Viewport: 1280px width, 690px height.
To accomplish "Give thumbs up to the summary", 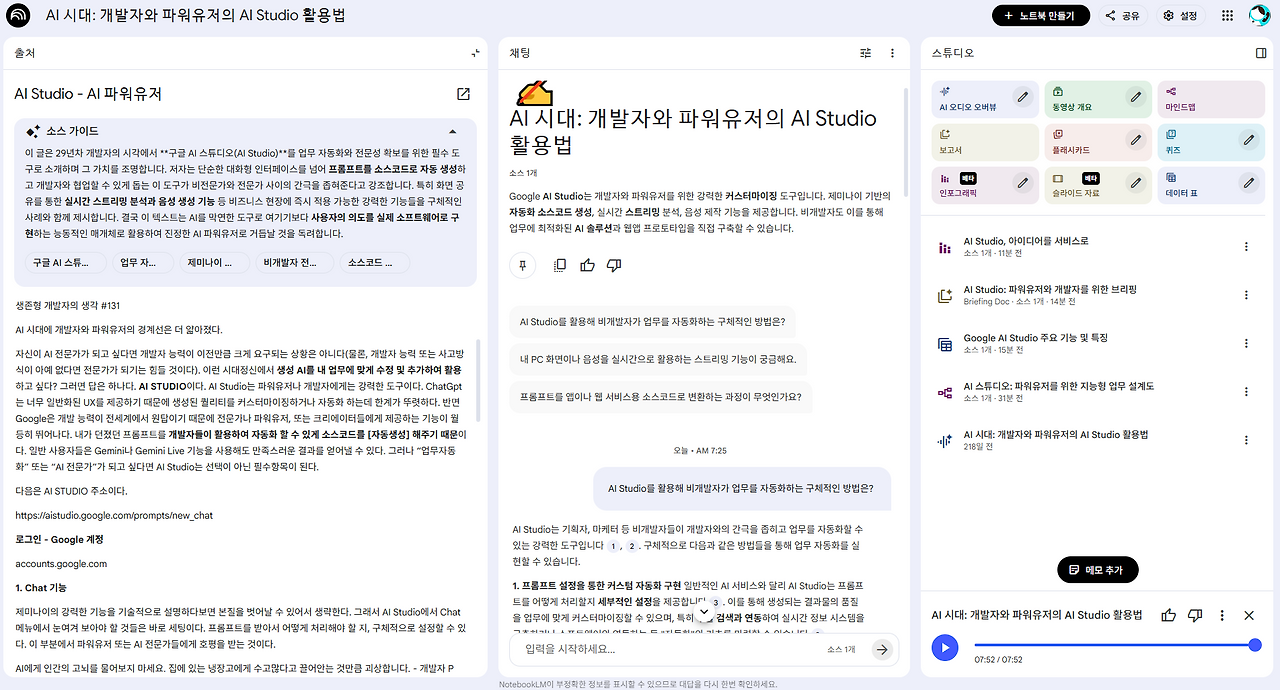I will (587, 265).
